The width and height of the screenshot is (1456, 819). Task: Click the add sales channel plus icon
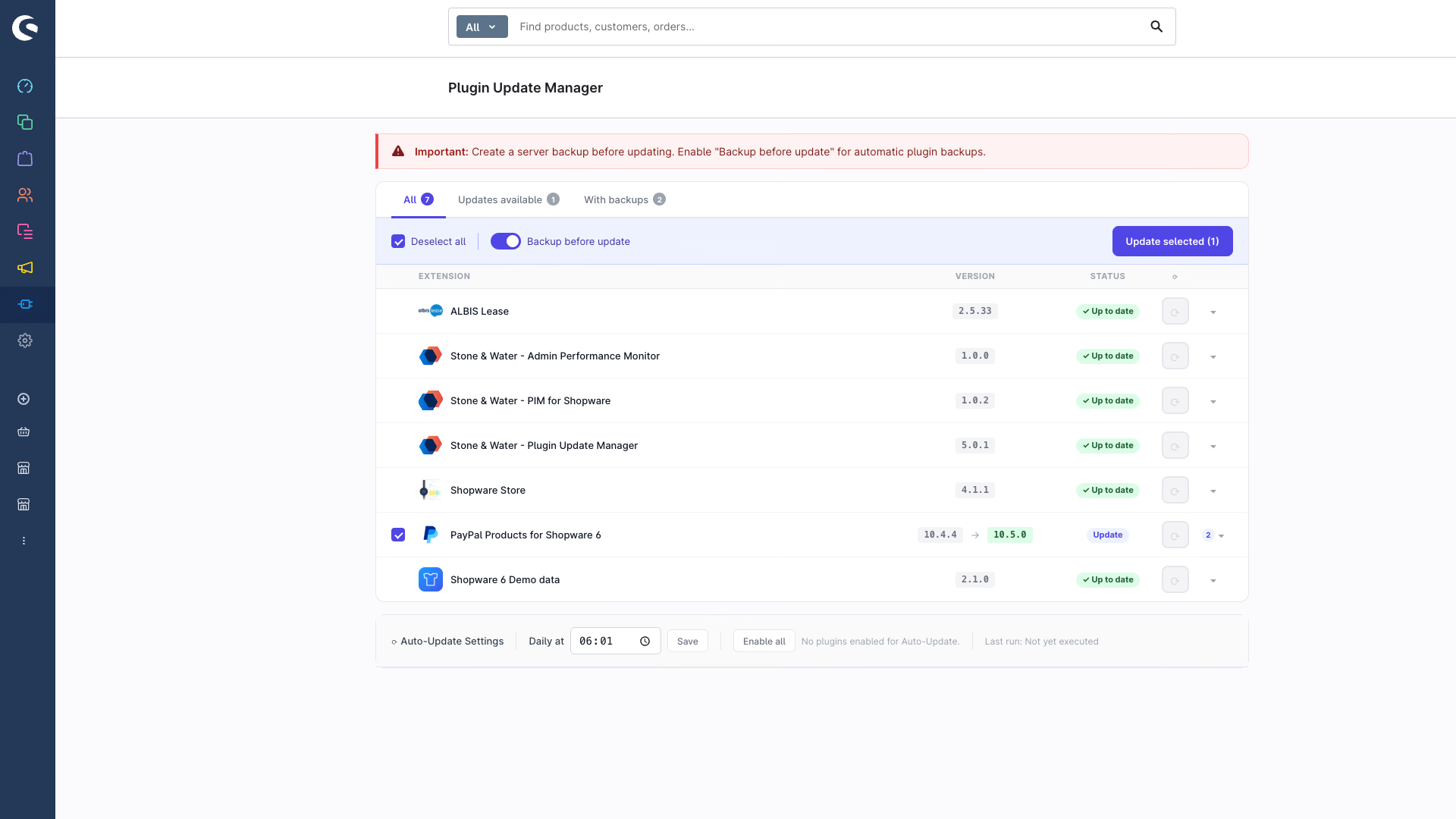24,399
